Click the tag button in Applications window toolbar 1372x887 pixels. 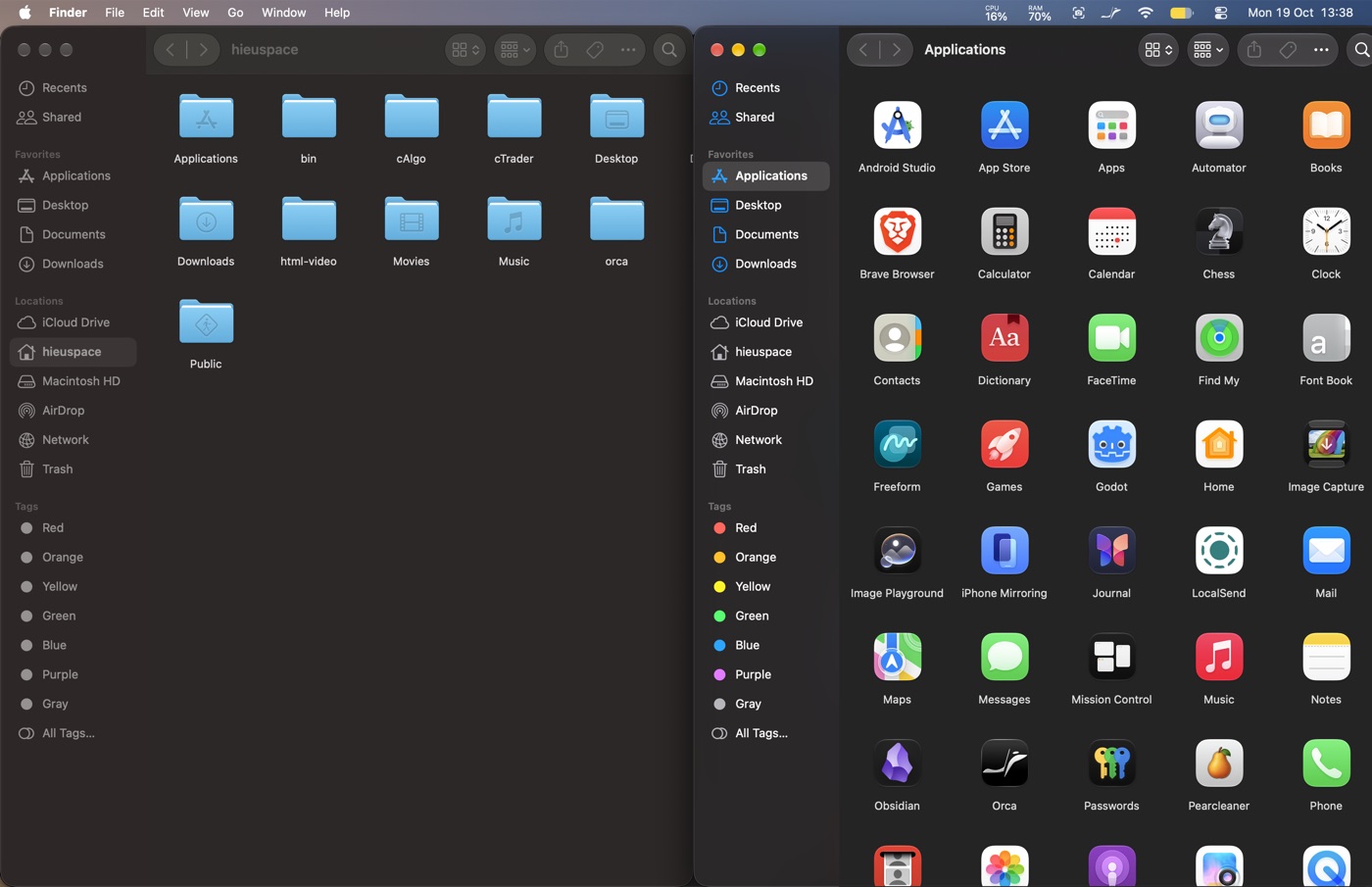pos(1288,50)
